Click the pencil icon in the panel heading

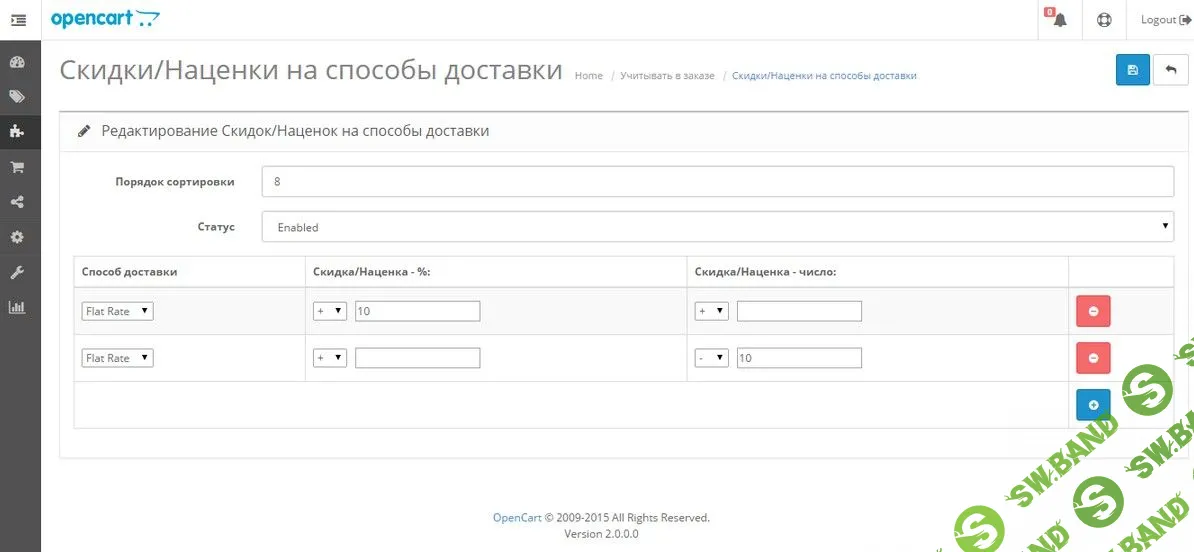[84, 131]
